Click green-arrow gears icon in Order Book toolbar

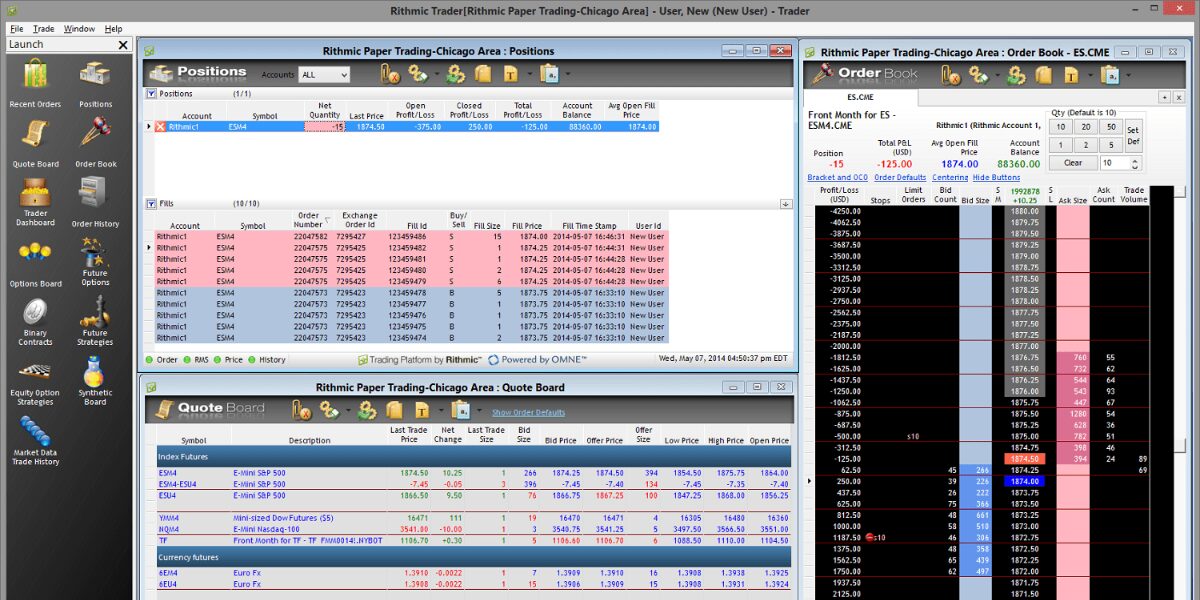pyautogui.click(x=1016, y=74)
